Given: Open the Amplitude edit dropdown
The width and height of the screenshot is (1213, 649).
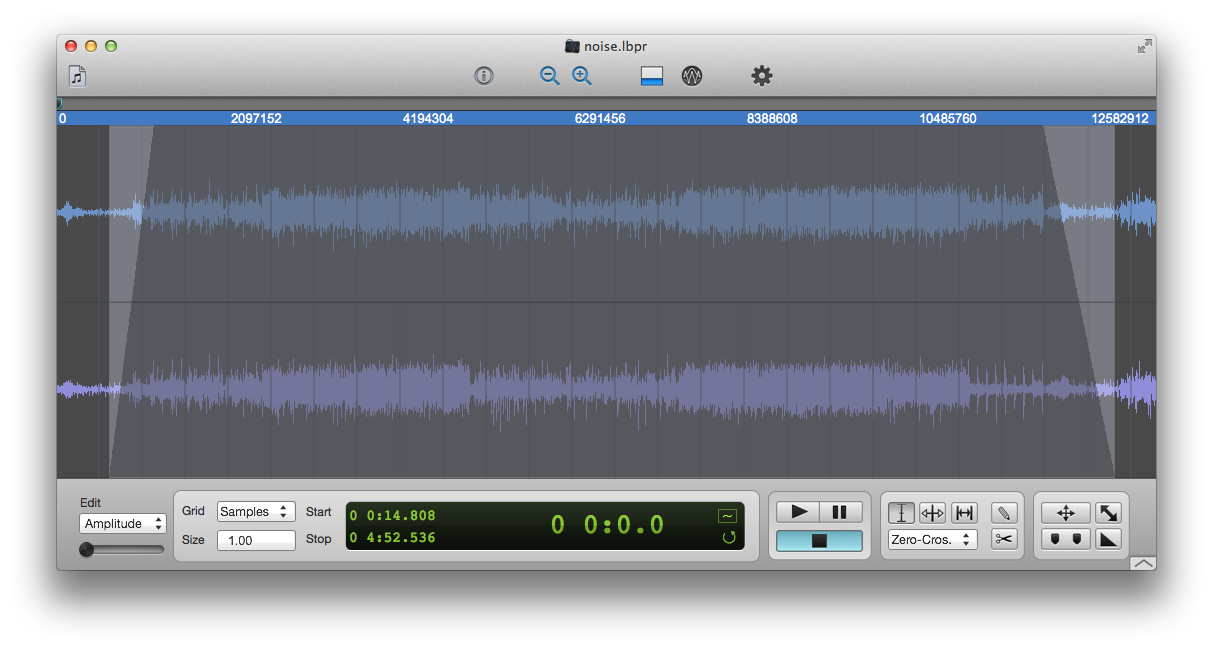Looking at the screenshot, I should [123, 524].
